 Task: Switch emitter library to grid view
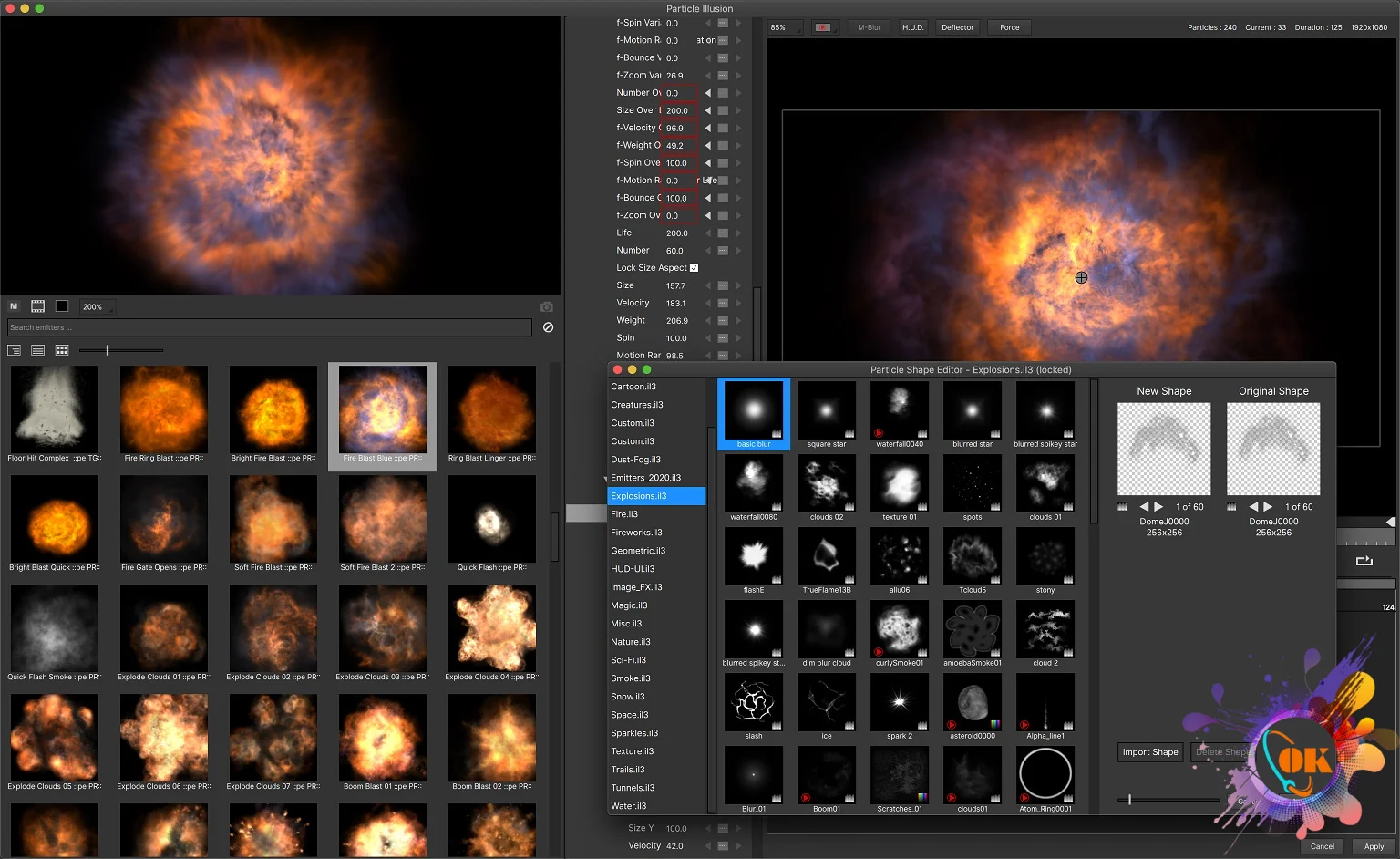click(x=62, y=350)
